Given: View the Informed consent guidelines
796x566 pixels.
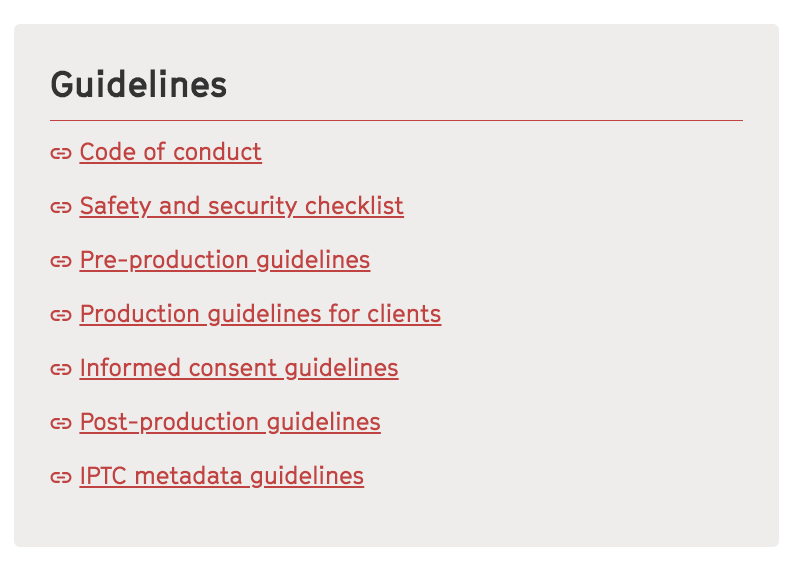Looking at the screenshot, I should coord(239,368).
